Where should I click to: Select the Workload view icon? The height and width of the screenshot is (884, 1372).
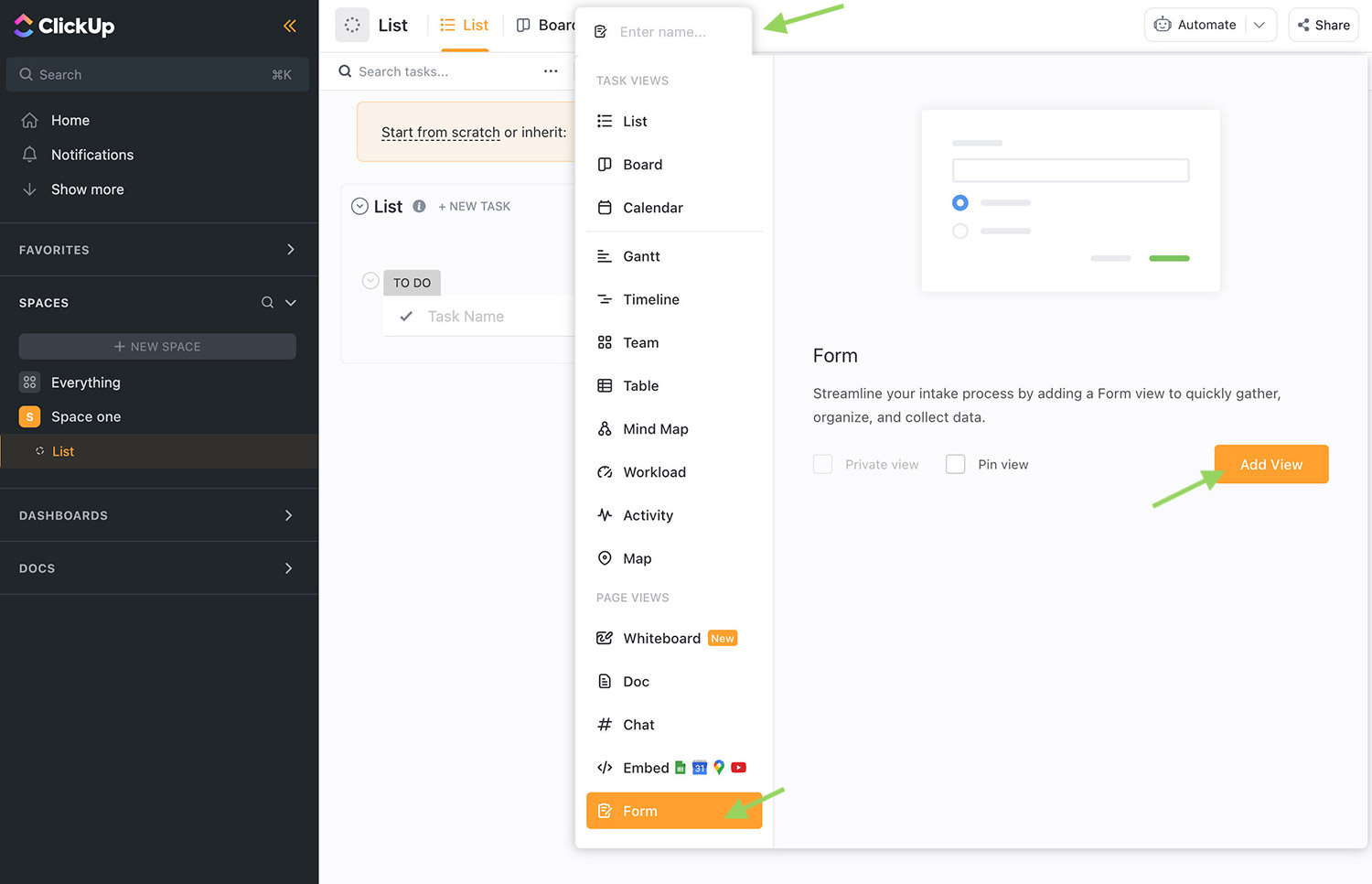tap(605, 472)
